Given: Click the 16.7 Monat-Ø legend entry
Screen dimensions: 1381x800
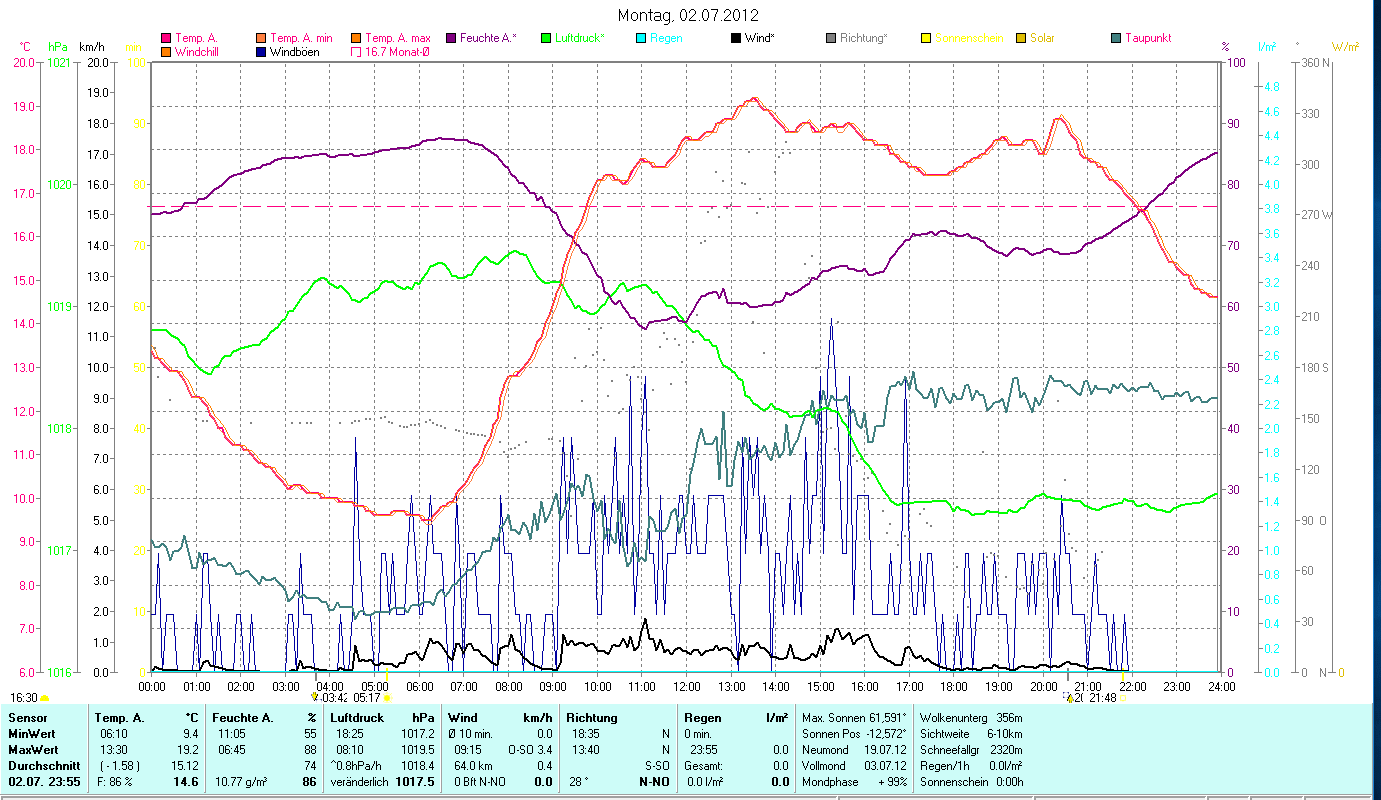Looking at the screenshot, I should pos(390,52).
